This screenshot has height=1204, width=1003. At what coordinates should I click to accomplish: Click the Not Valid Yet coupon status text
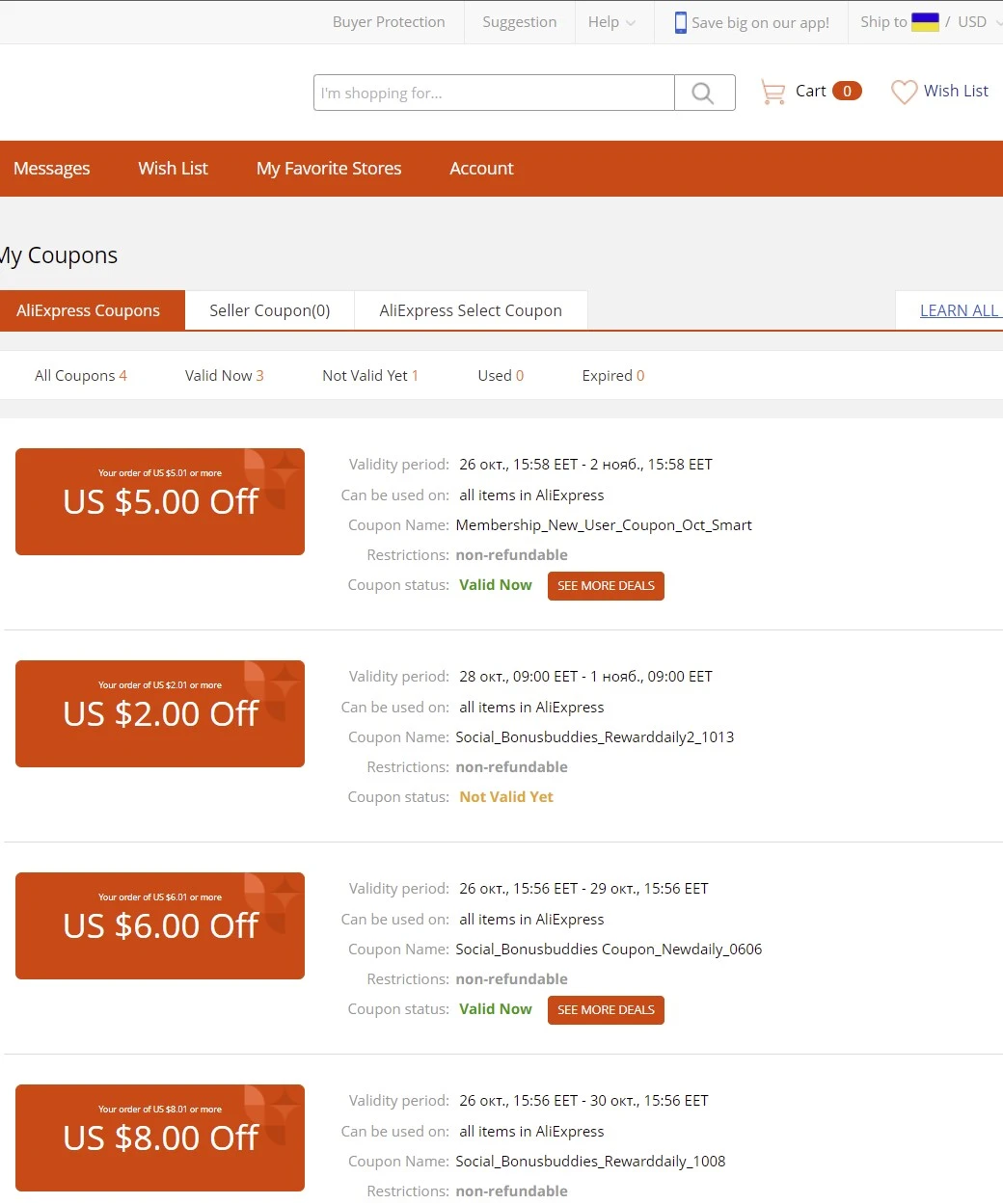506,797
